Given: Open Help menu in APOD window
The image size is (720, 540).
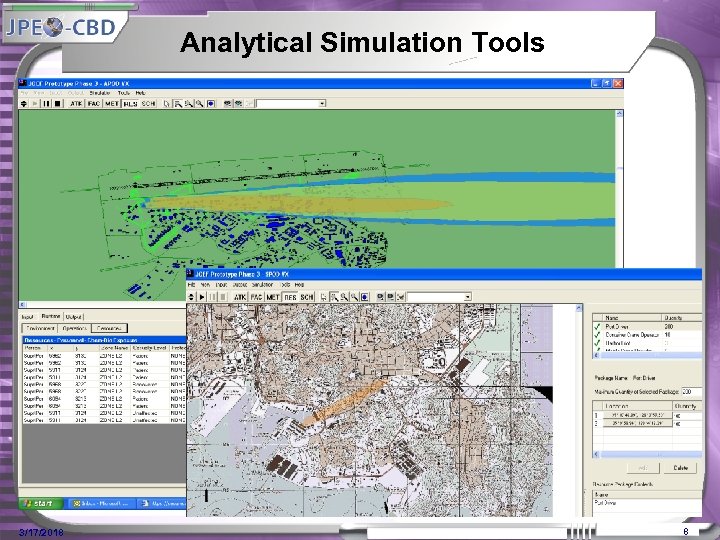Looking at the screenshot, I should [x=140, y=93].
